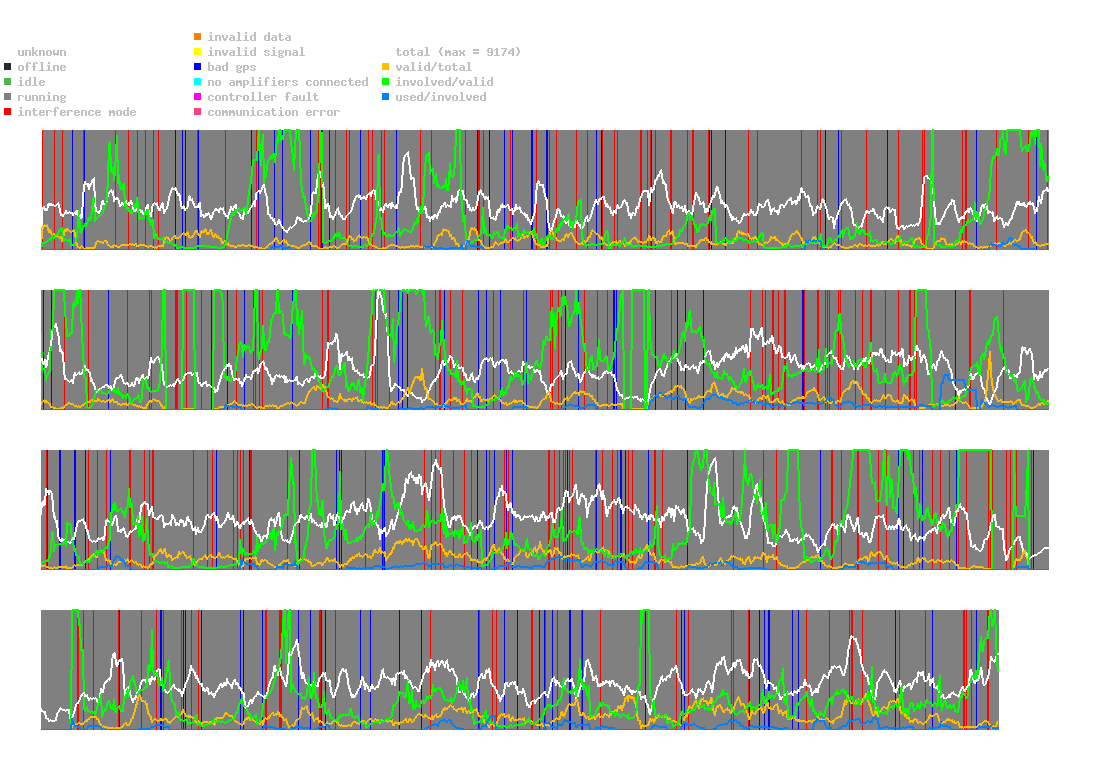Select the orange valid/total line swatch
Viewport: 1095px width, 764px height.
point(386,67)
